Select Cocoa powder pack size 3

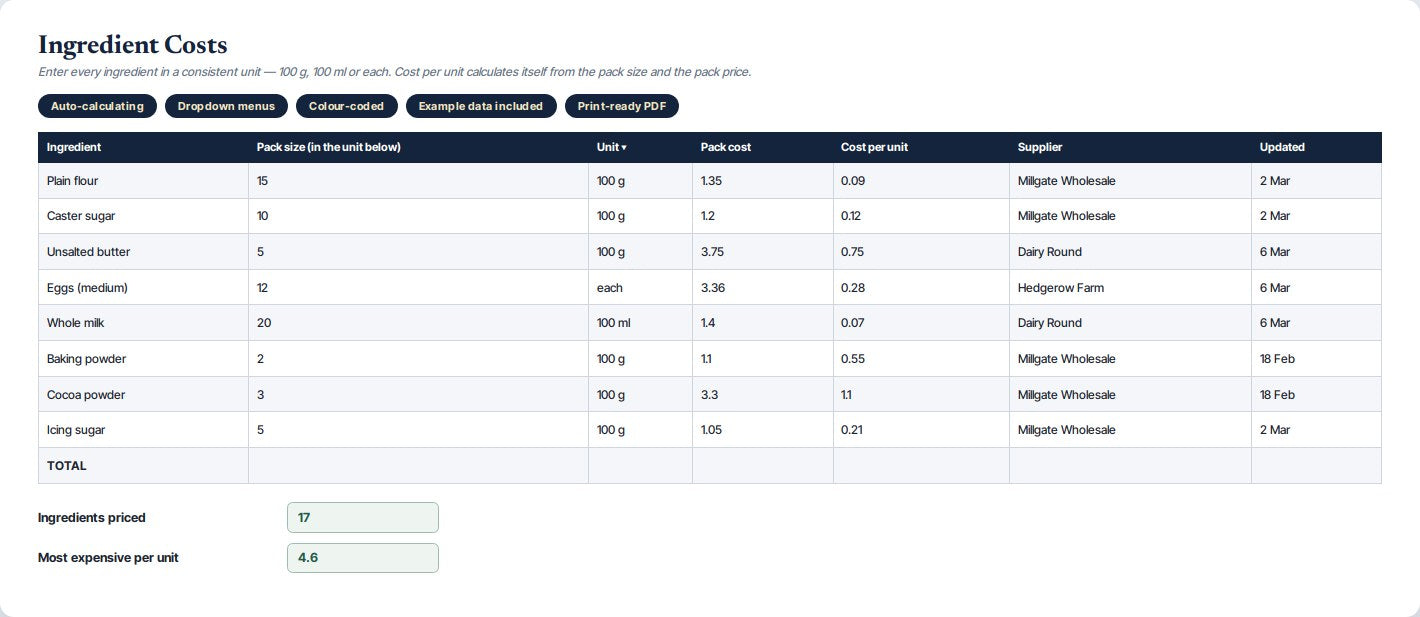click(418, 395)
